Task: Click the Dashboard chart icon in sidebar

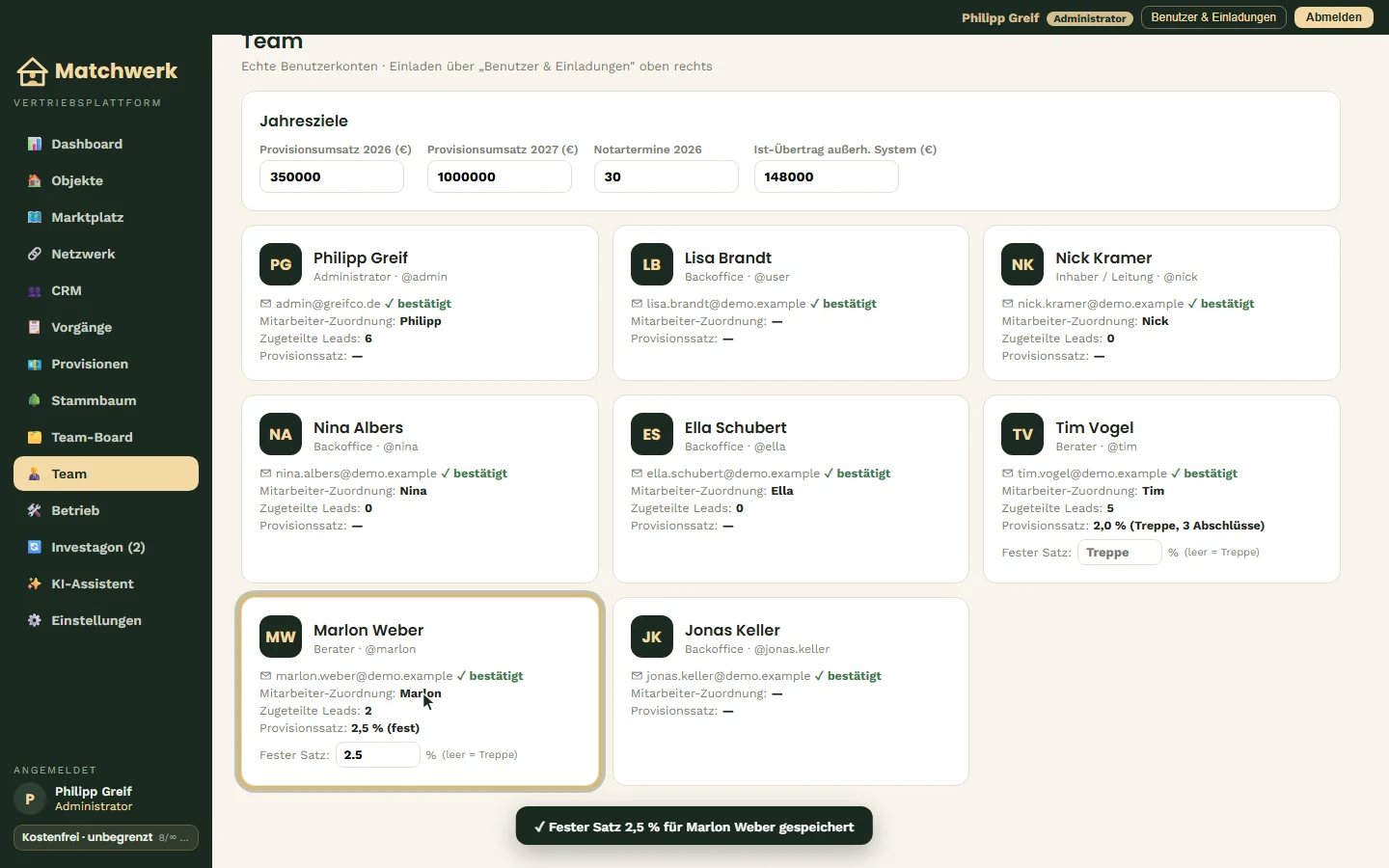Action: (x=35, y=144)
